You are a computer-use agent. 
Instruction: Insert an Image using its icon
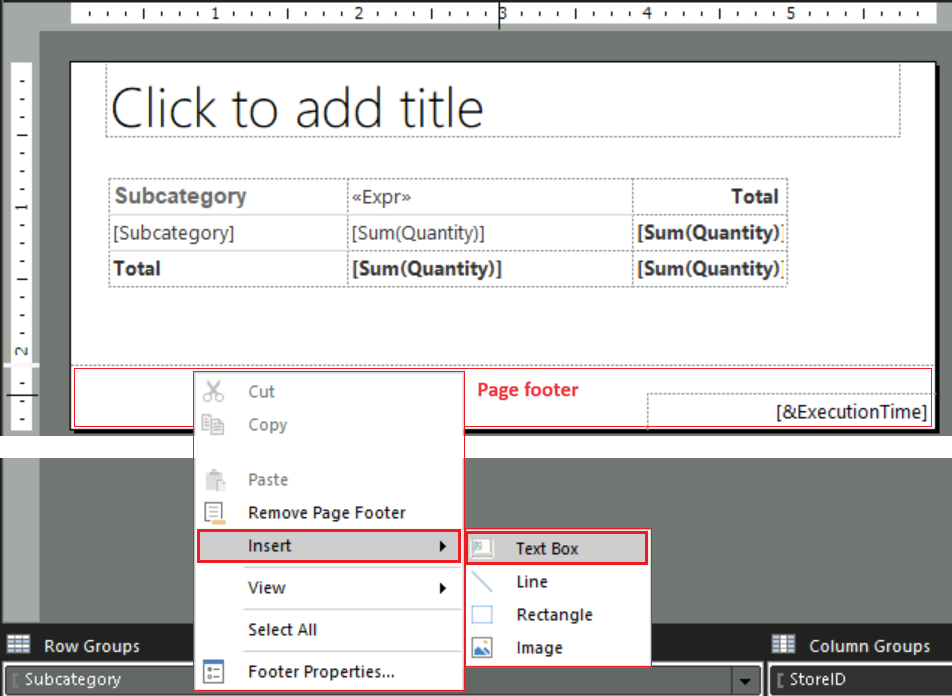[x=484, y=646]
